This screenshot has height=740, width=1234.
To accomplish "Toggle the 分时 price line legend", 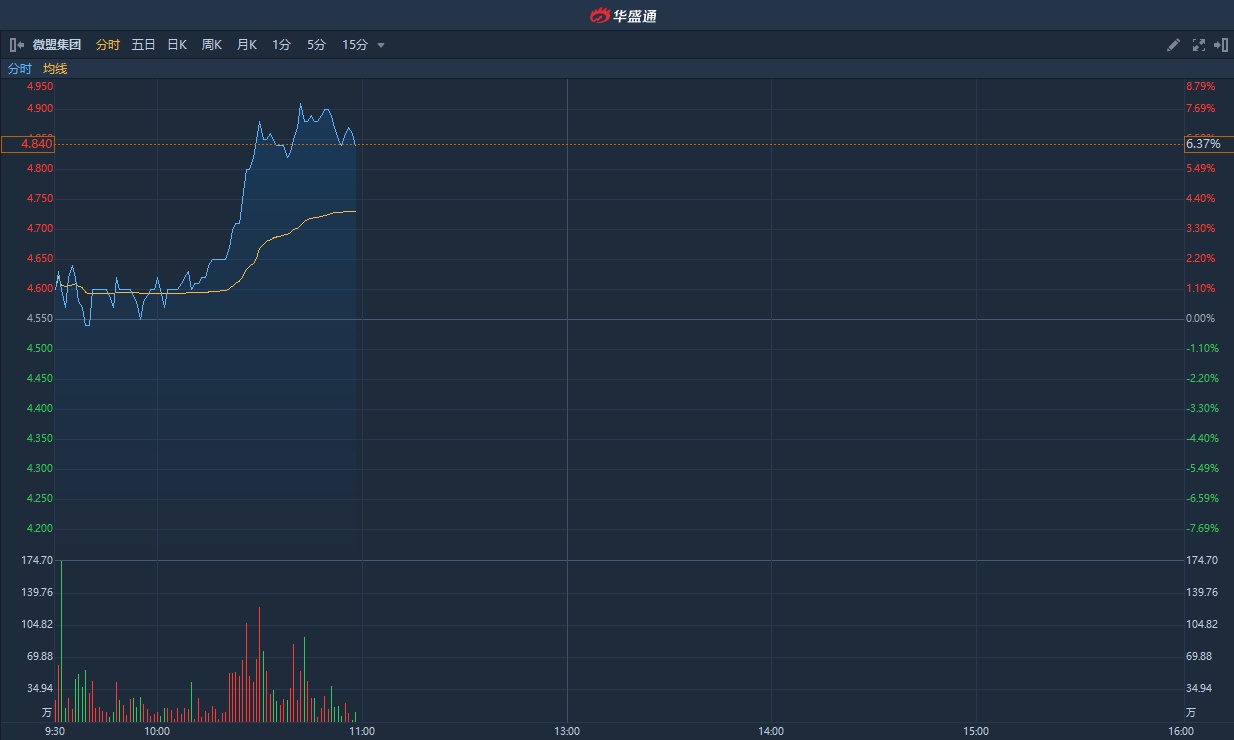I will click(20, 69).
